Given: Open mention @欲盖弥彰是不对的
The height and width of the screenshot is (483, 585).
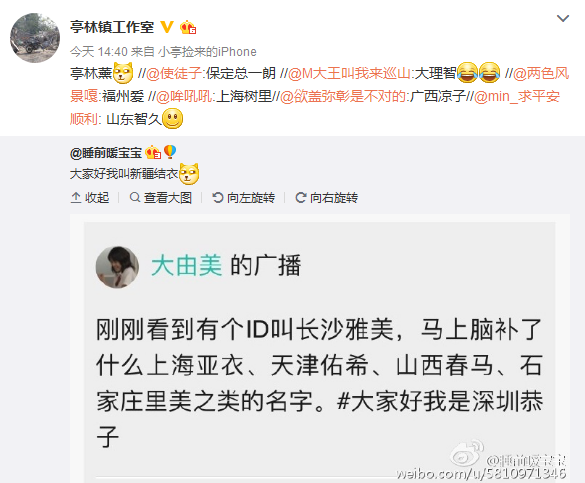Looking at the screenshot, I should pyautogui.click(x=342, y=96).
